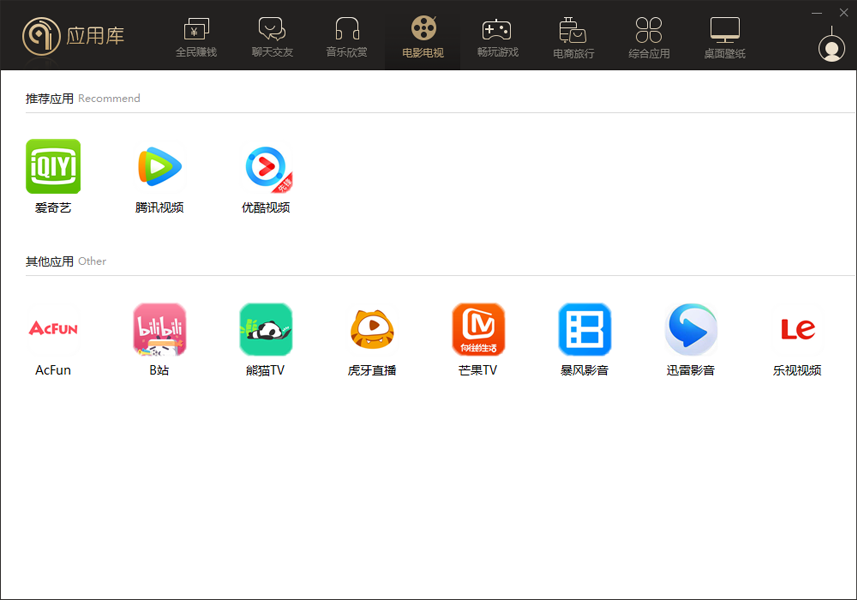The width and height of the screenshot is (857, 600).
Task: Click the 迅雷影音 name label
Action: pyautogui.click(x=691, y=370)
